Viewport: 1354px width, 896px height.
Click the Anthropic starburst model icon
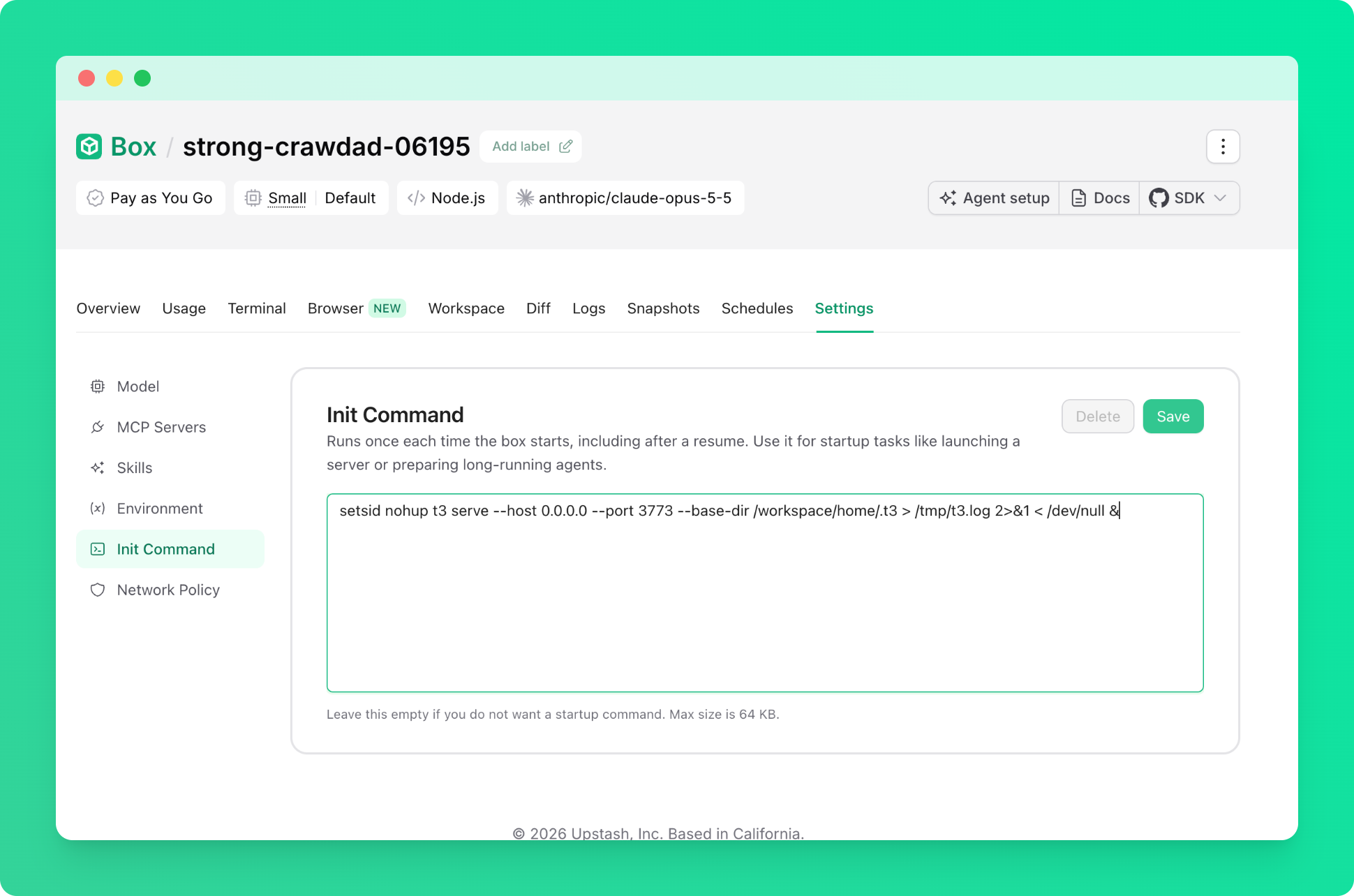pyautogui.click(x=525, y=198)
